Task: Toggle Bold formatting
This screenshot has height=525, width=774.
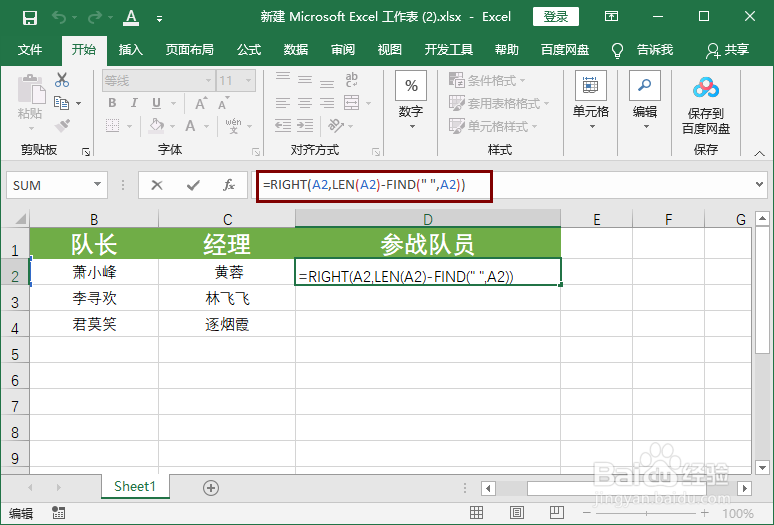Action: 112,103
